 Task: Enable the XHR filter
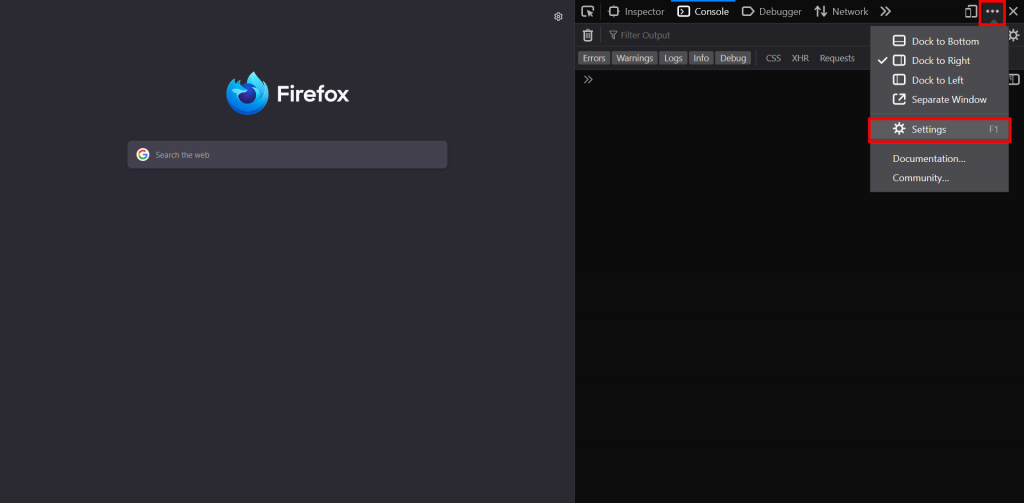click(x=800, y=58)
